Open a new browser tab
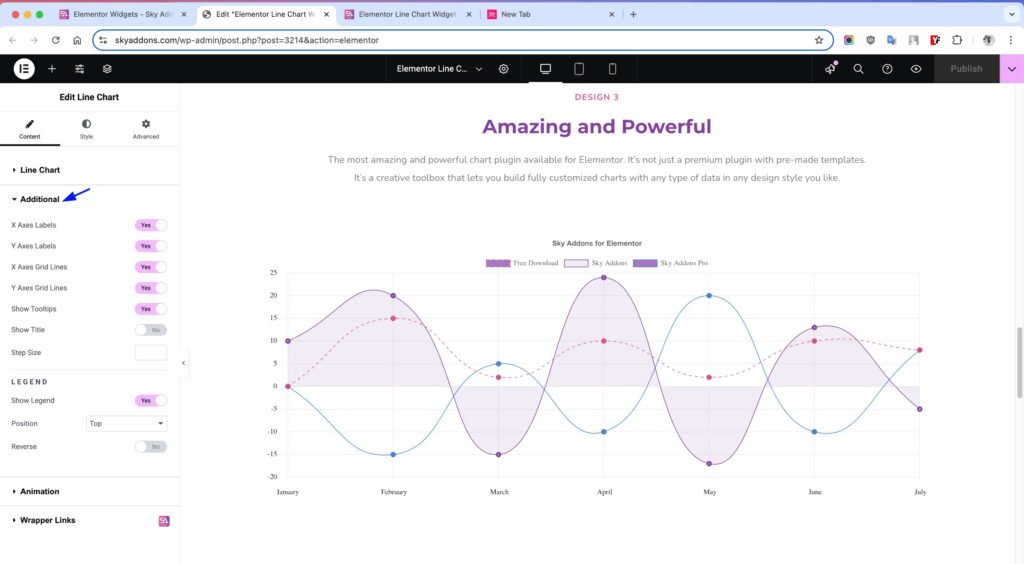1024x564 pixels. pyautogui.click(x=633, y=14)
